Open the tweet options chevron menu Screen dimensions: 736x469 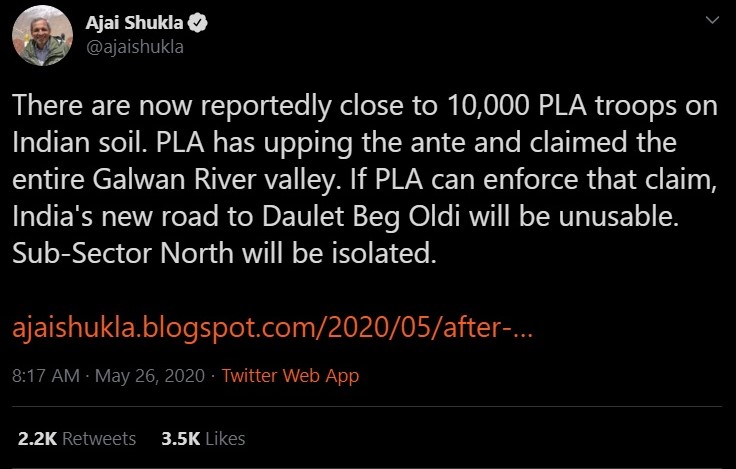coord(711,20)
